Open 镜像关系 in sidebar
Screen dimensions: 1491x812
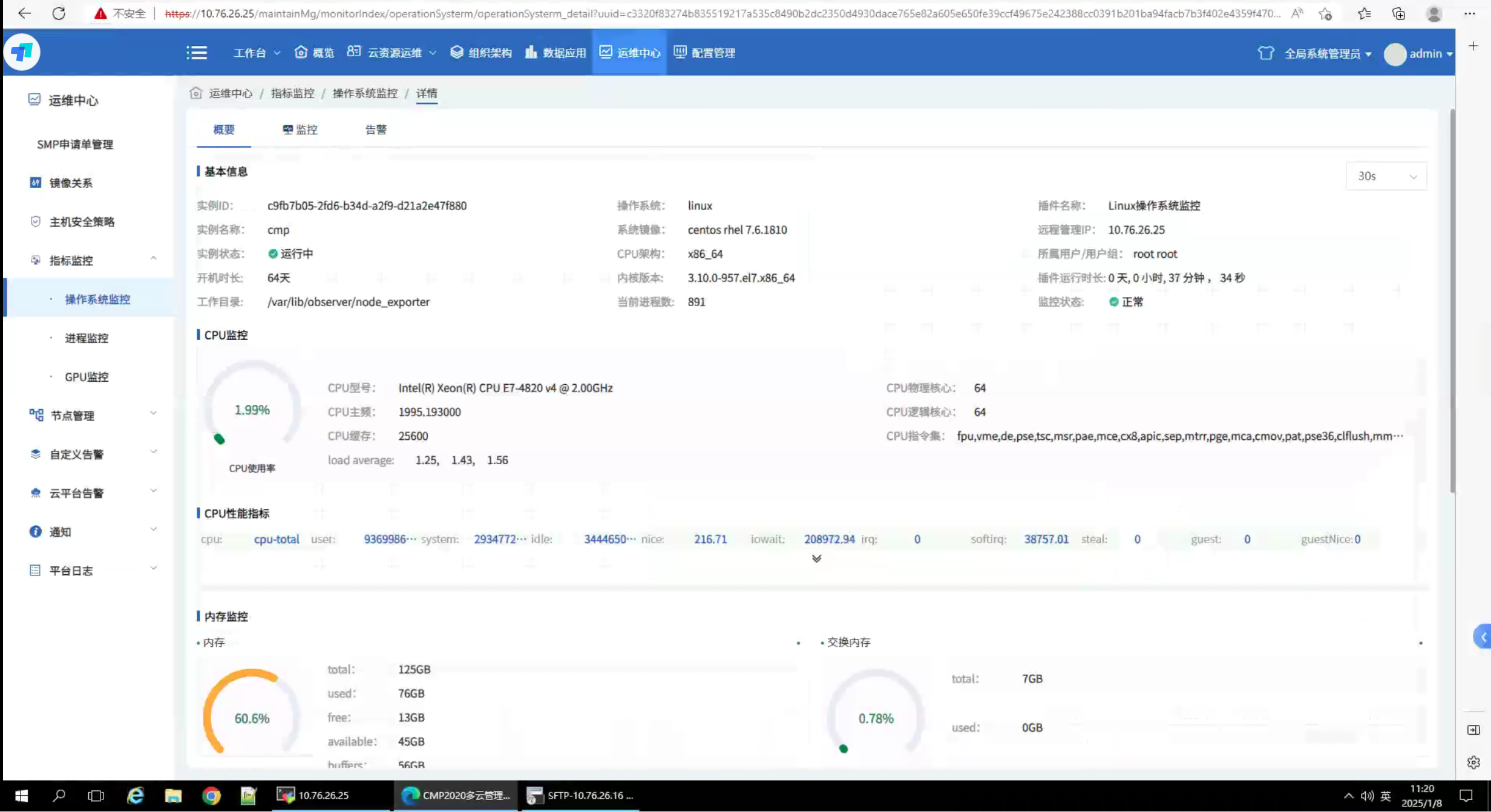(71, 183)
